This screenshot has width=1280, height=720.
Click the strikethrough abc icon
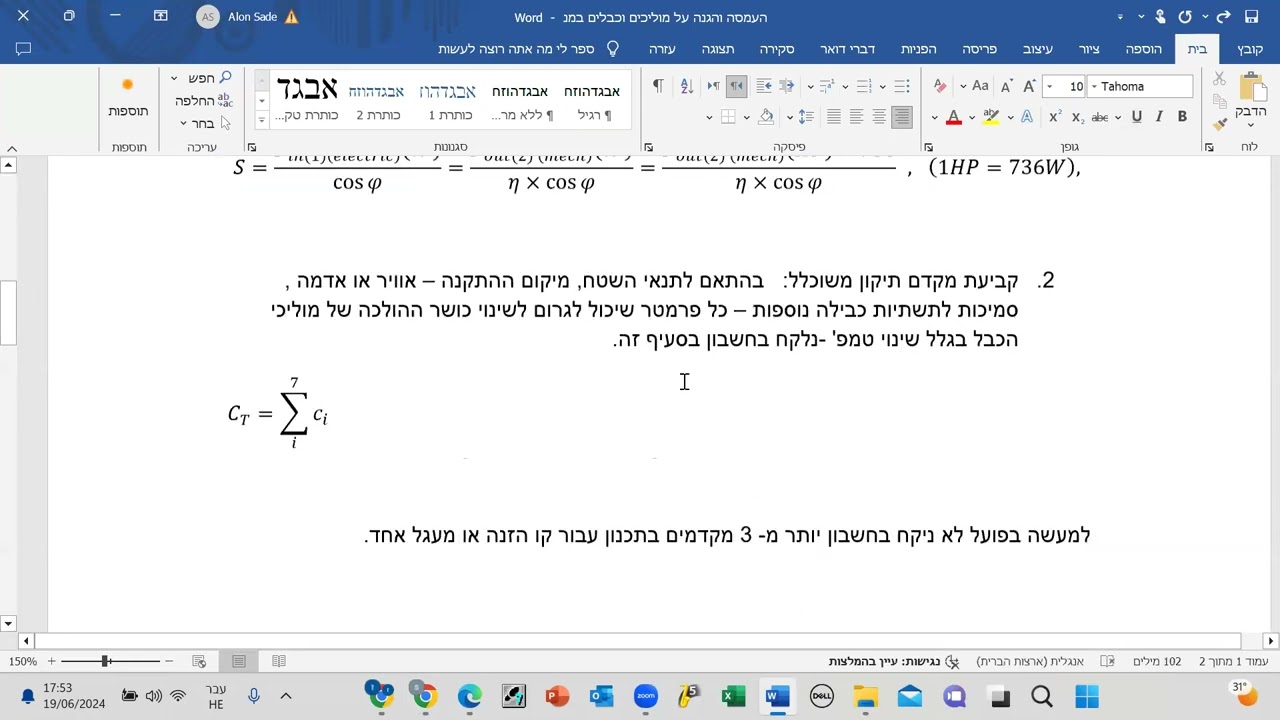coord(1100,117)
